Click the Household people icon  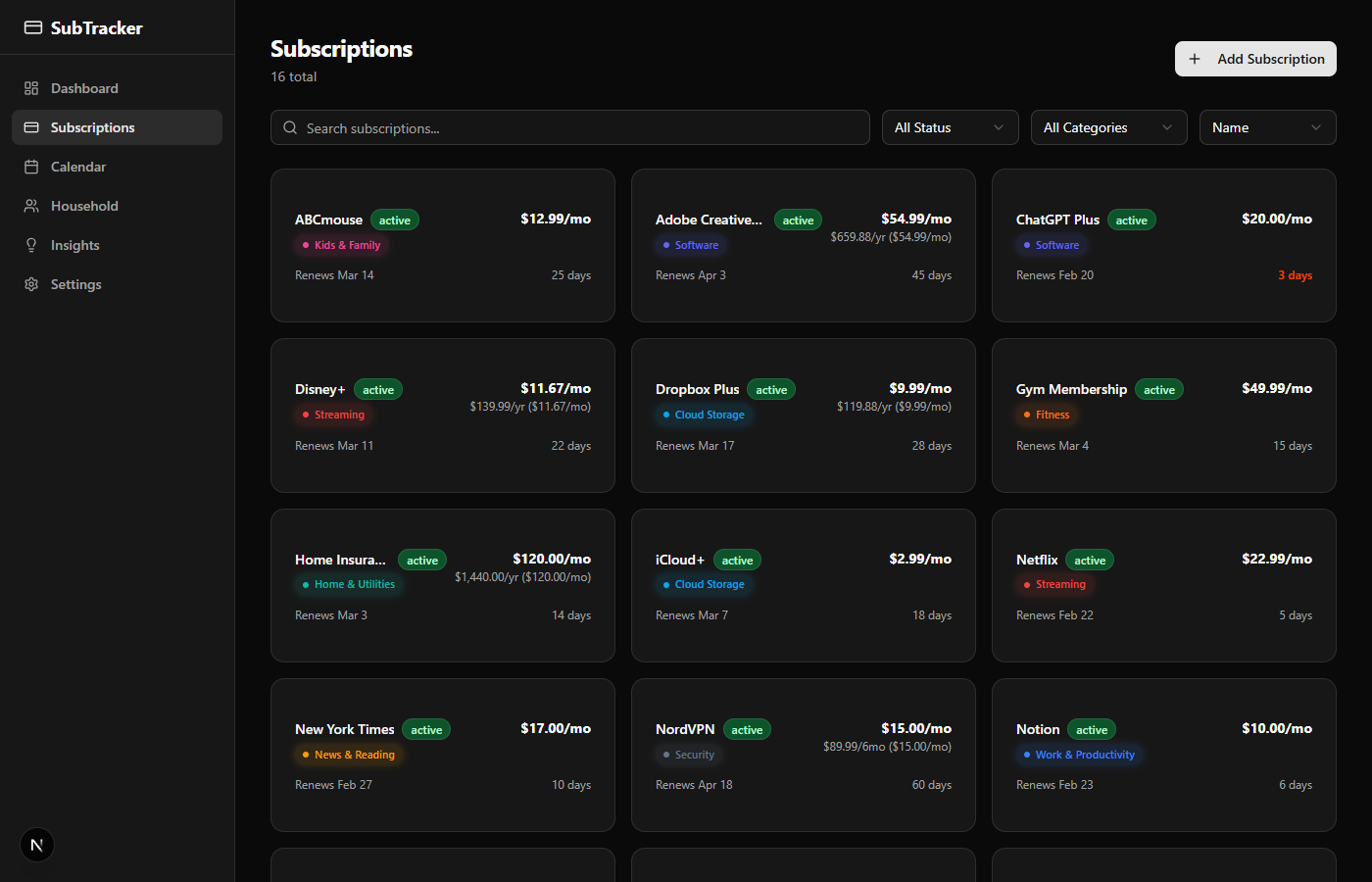tap(31, 206)
